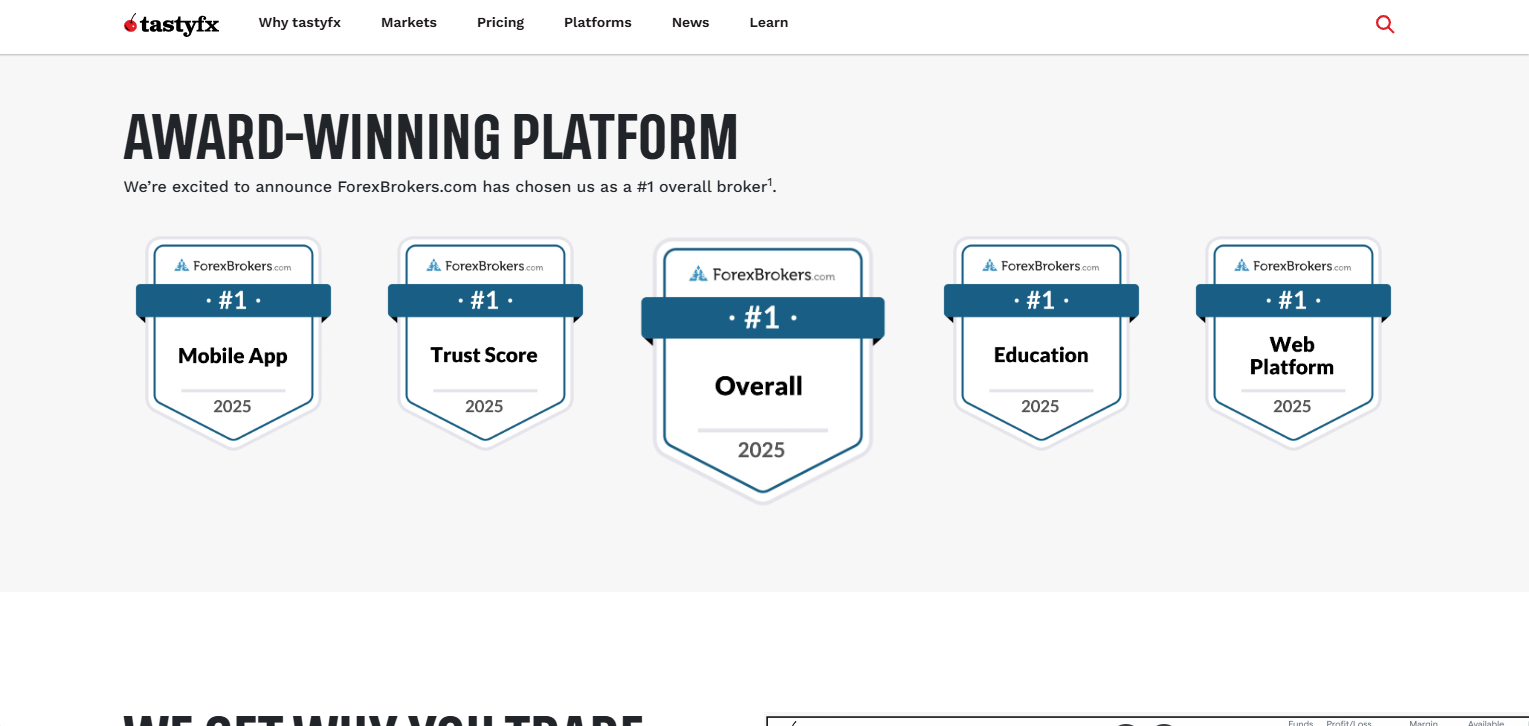Open the Why tastyfx menu
Image resolution: width=1529 pixels, height=726 pixels.
(299, 22)
